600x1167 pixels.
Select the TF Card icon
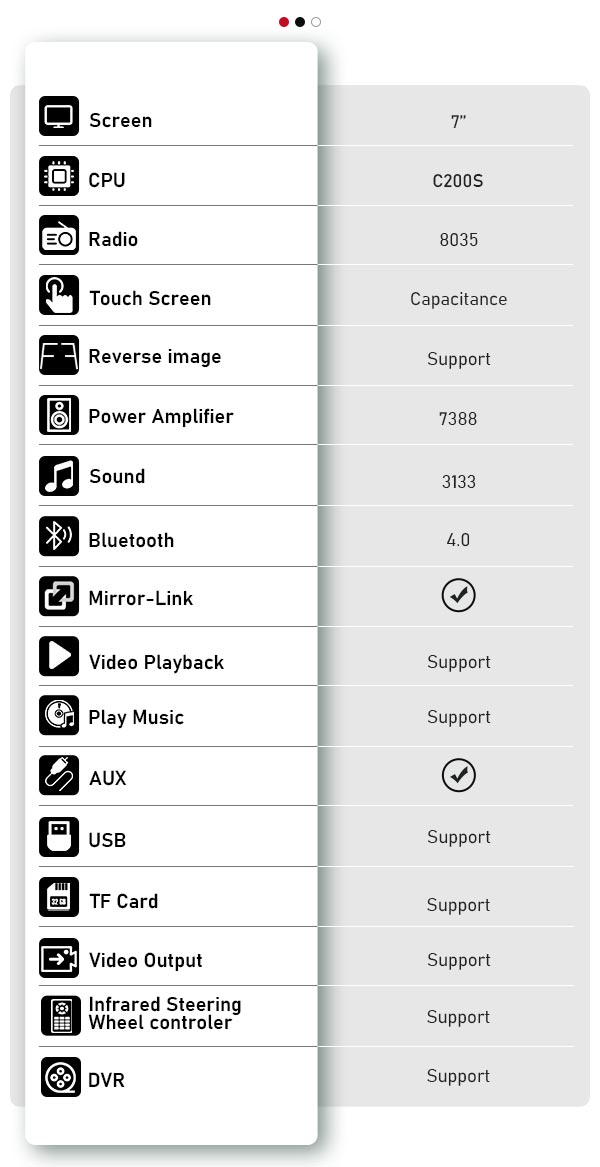[x=59, y=898]
